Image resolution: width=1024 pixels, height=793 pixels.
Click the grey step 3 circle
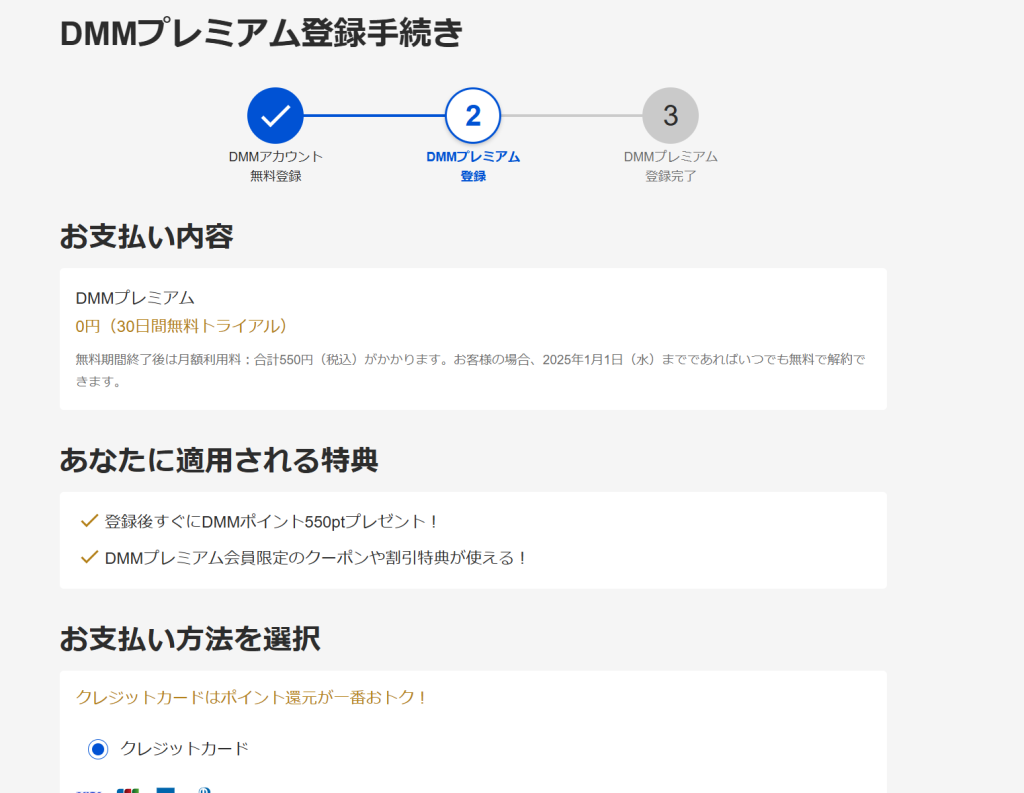[670, 116]
